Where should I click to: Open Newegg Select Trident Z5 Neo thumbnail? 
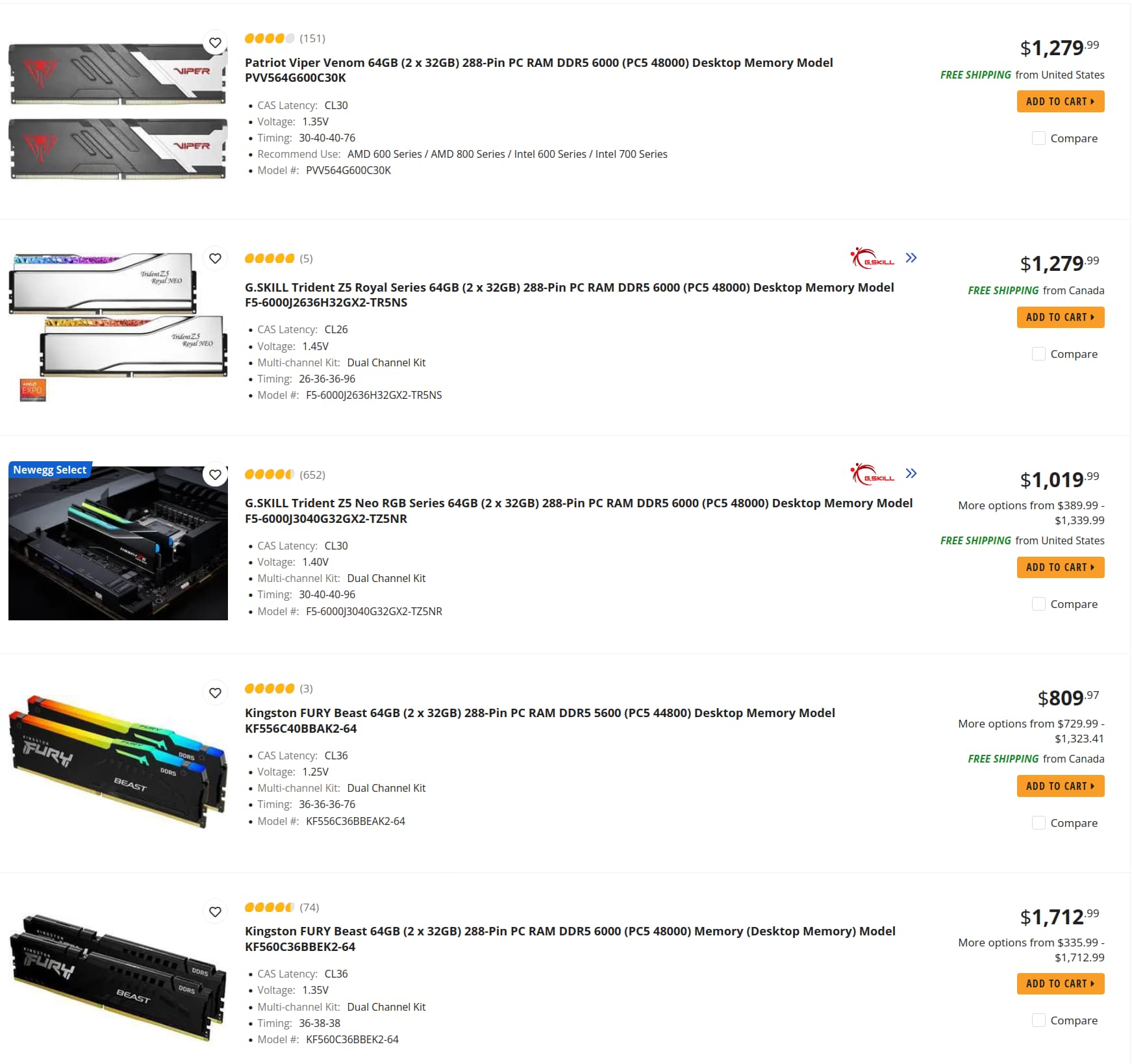point(118,542)
